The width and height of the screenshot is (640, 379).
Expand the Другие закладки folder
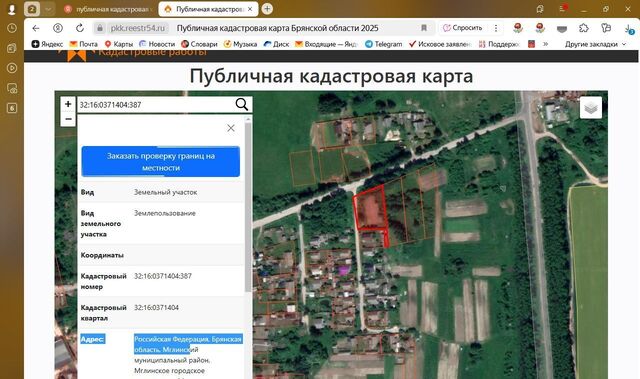(x=596, y=44)
